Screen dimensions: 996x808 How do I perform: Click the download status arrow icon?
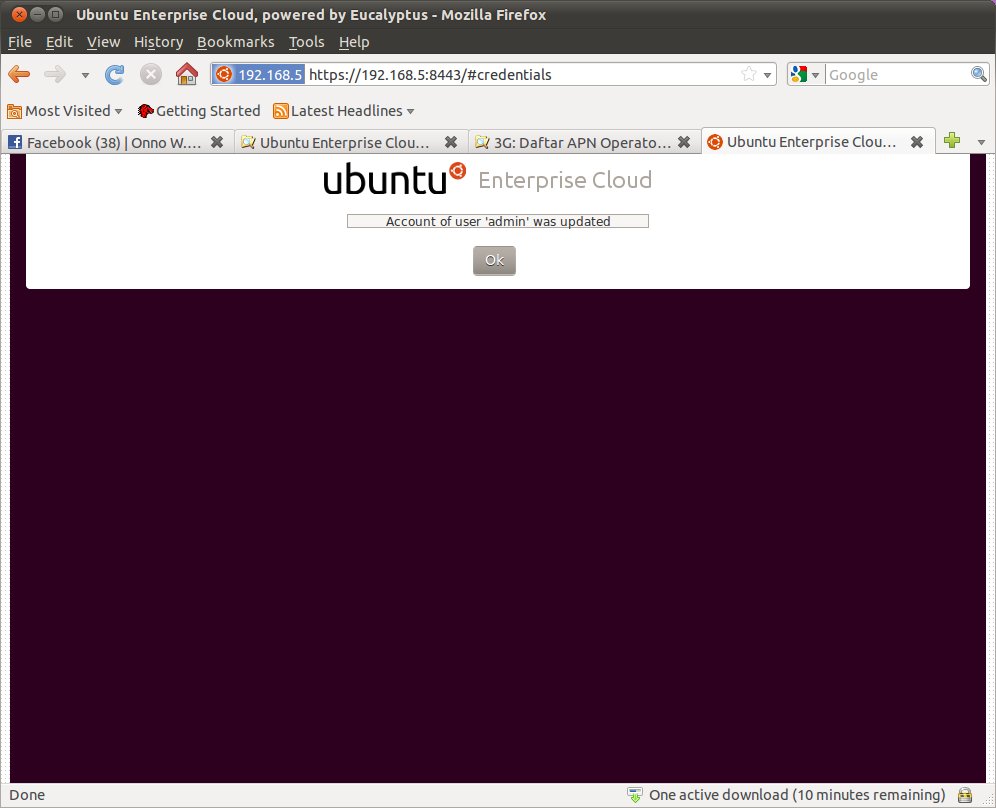coord(634,795)
